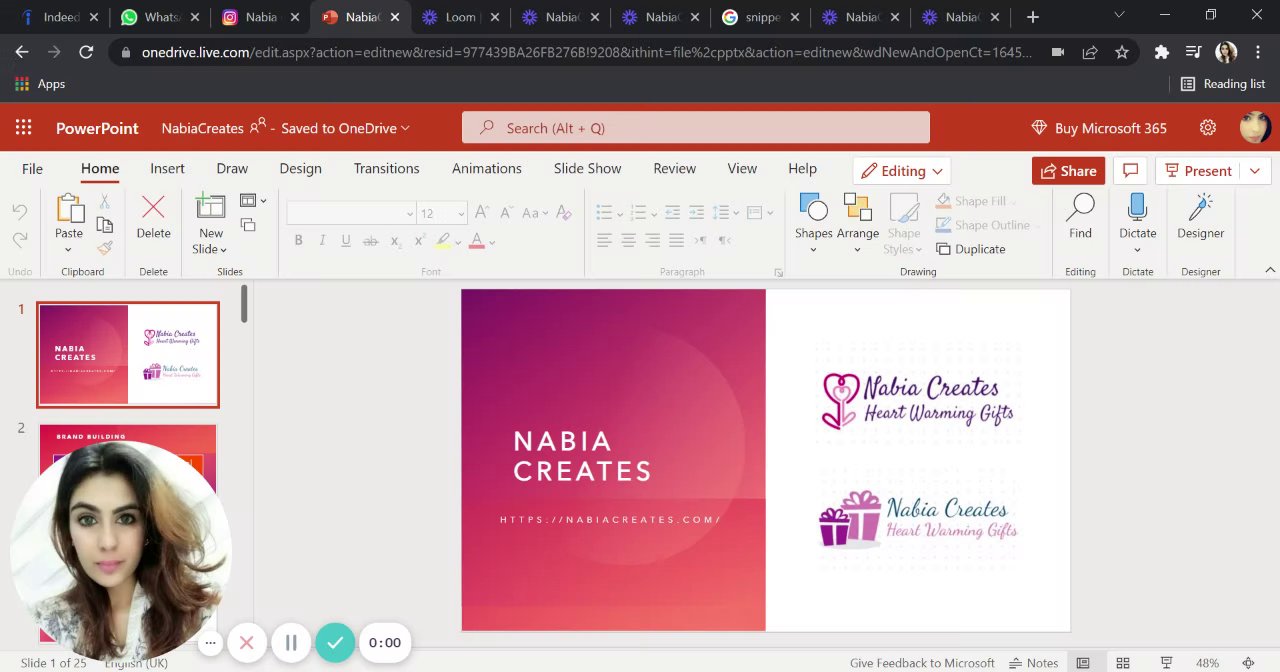1280x672 pixels.
Task: Fit slide to window icon
Action: [1248, 663]
